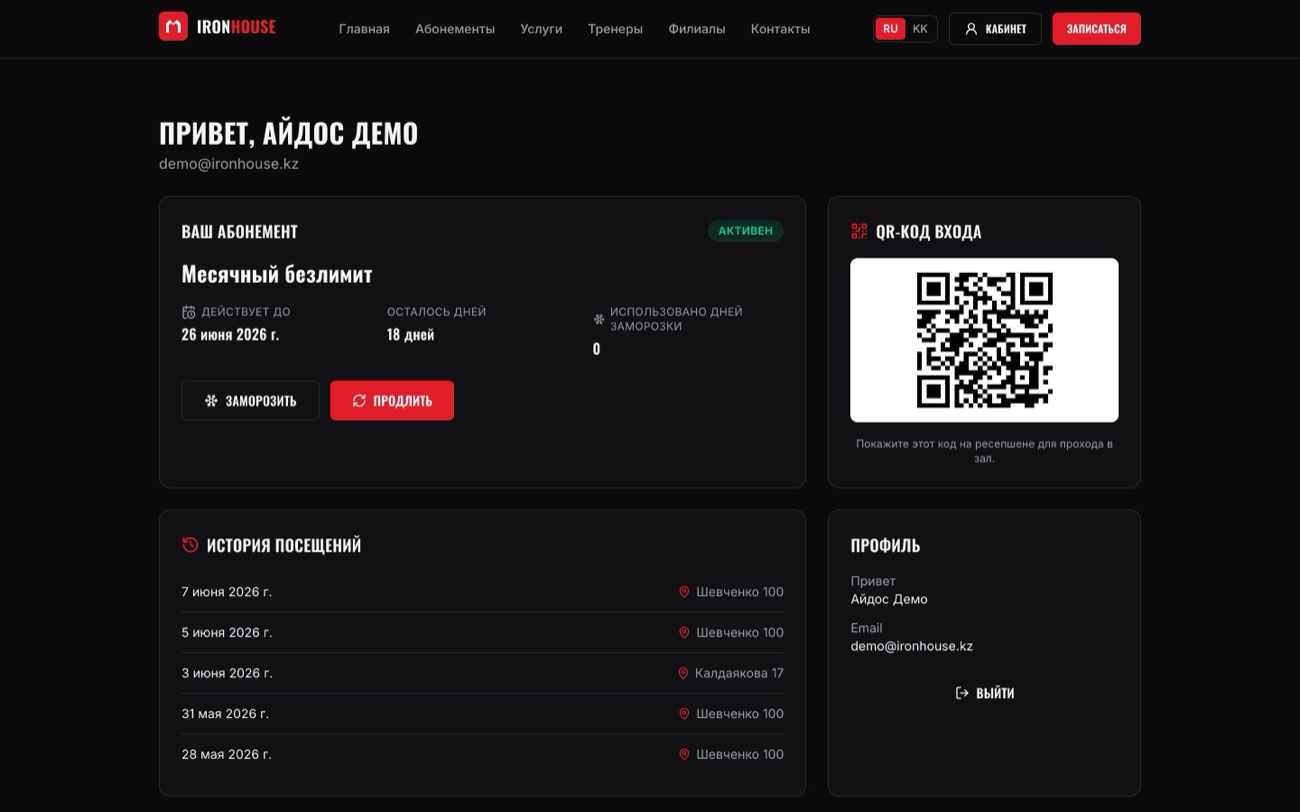Go to Абонементы page

click(x=455, y=29)
